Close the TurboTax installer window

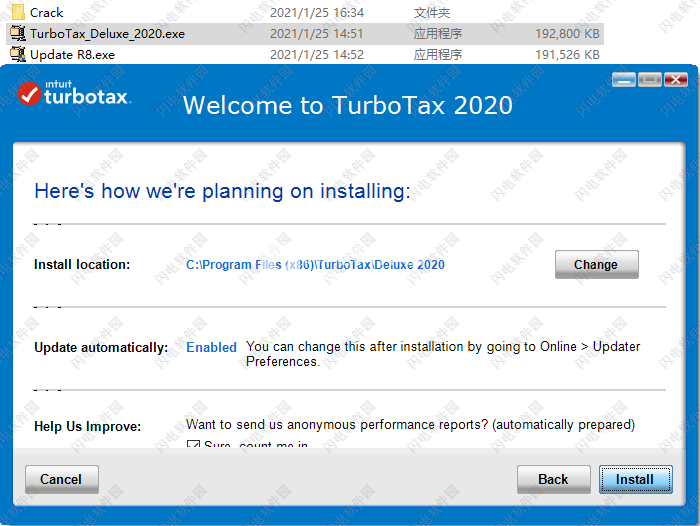[x=675, y=80]
